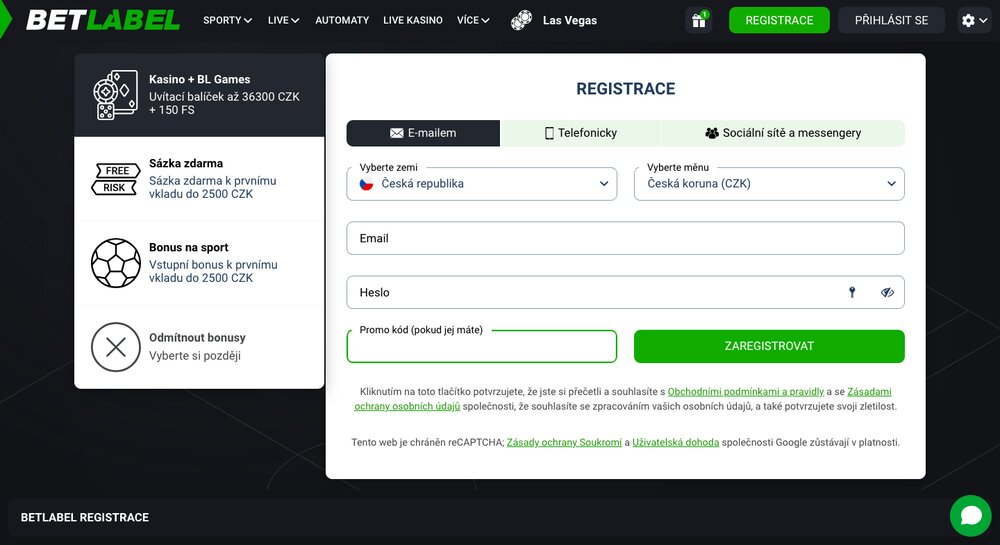Select the Bonus na sport option
The height and width of the screenshot is (545, 1000).
(x=200, y=263)
